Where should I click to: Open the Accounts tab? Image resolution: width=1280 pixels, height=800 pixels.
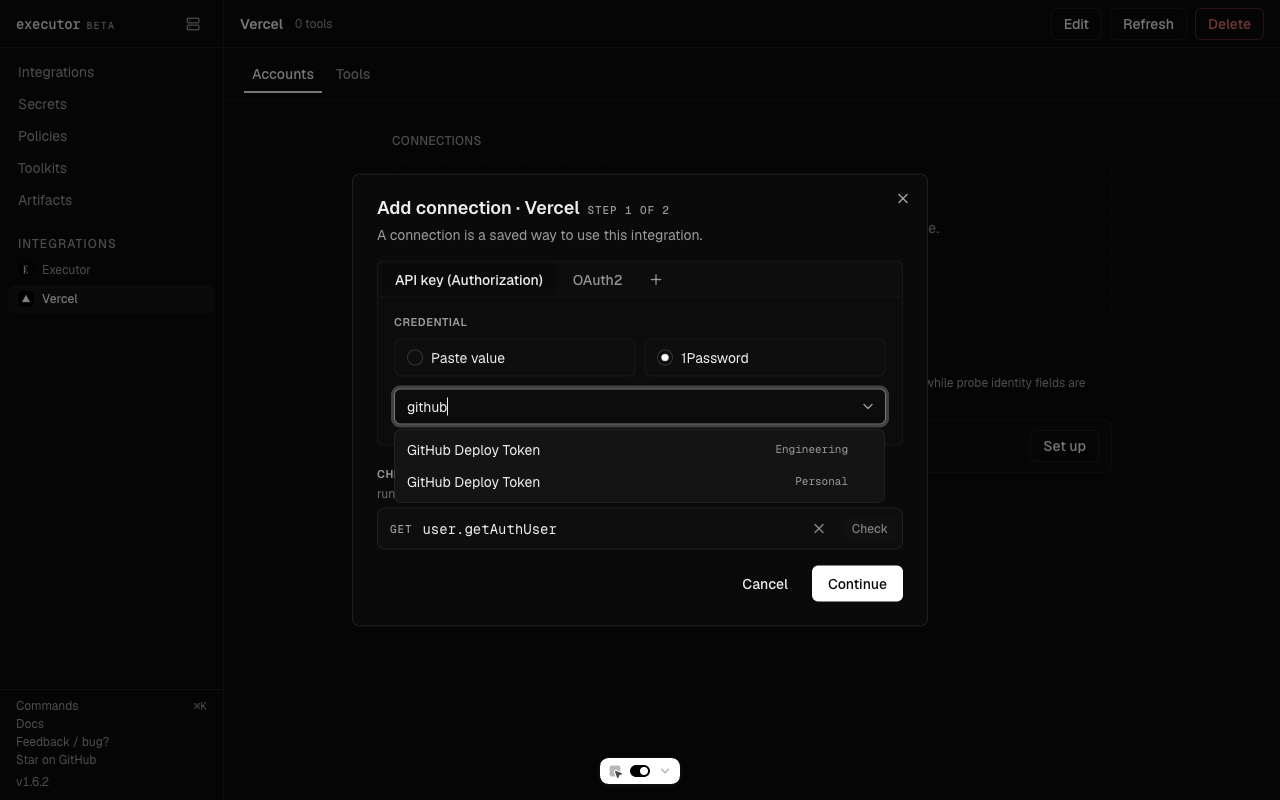283,74
